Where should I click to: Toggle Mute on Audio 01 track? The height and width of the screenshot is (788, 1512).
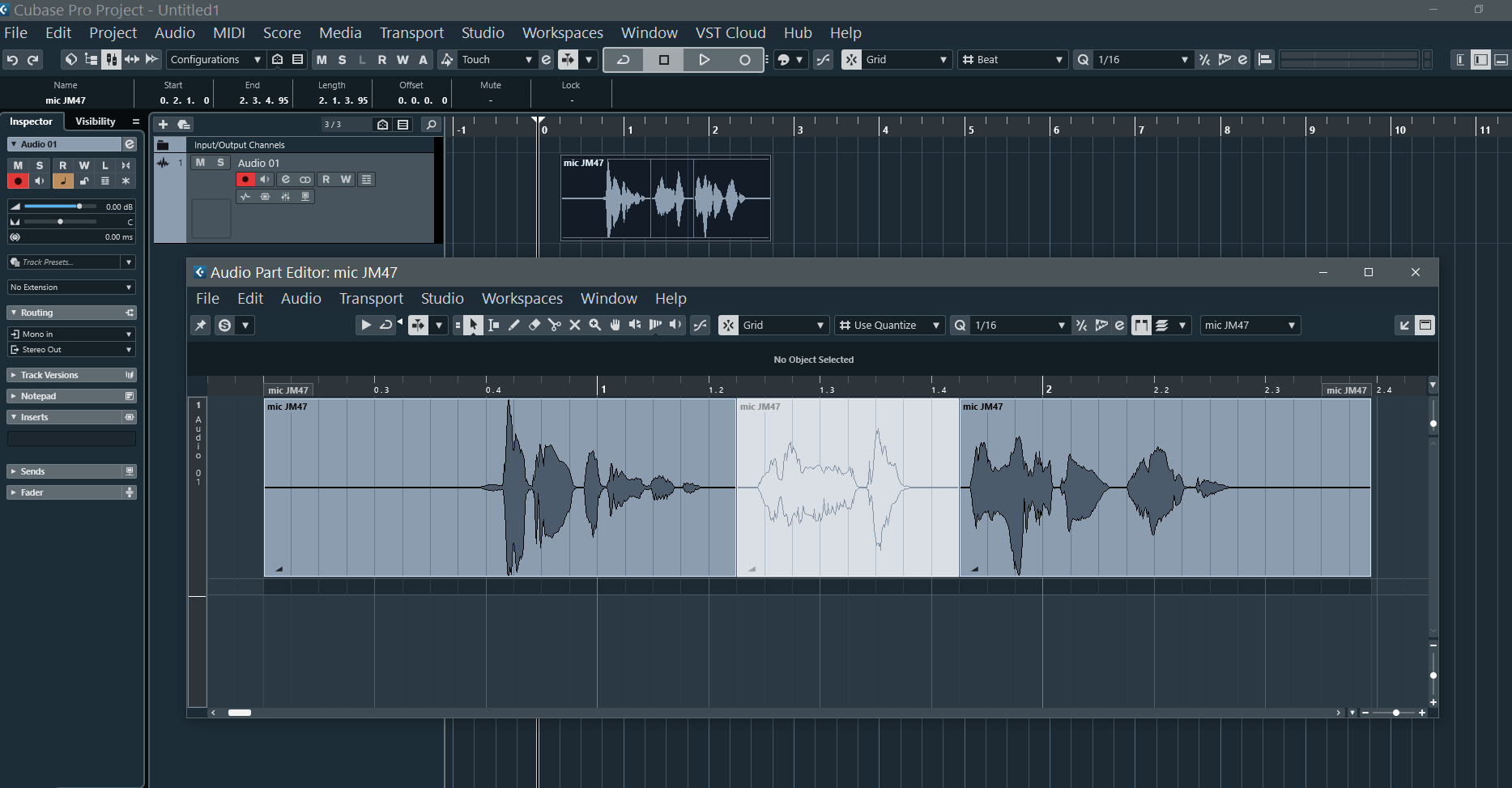(x=200, y=163)
